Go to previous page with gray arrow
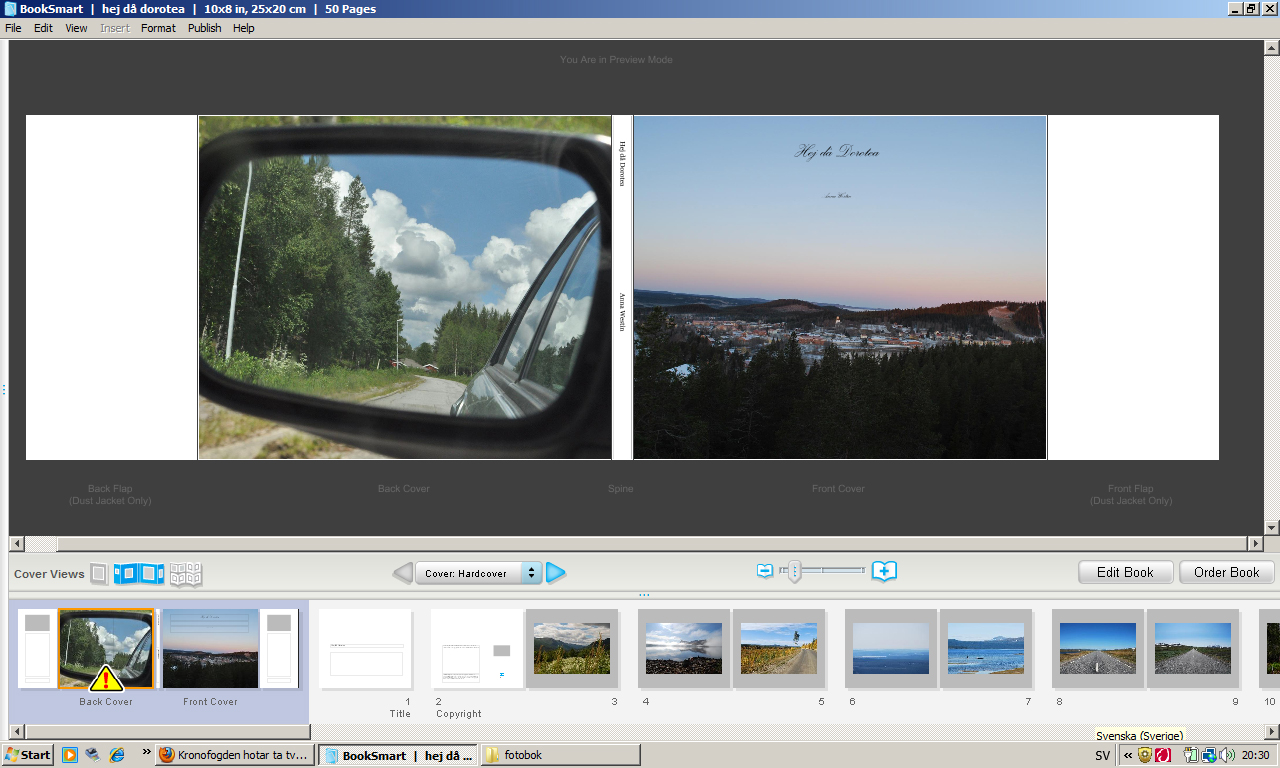 click(402, 573)
